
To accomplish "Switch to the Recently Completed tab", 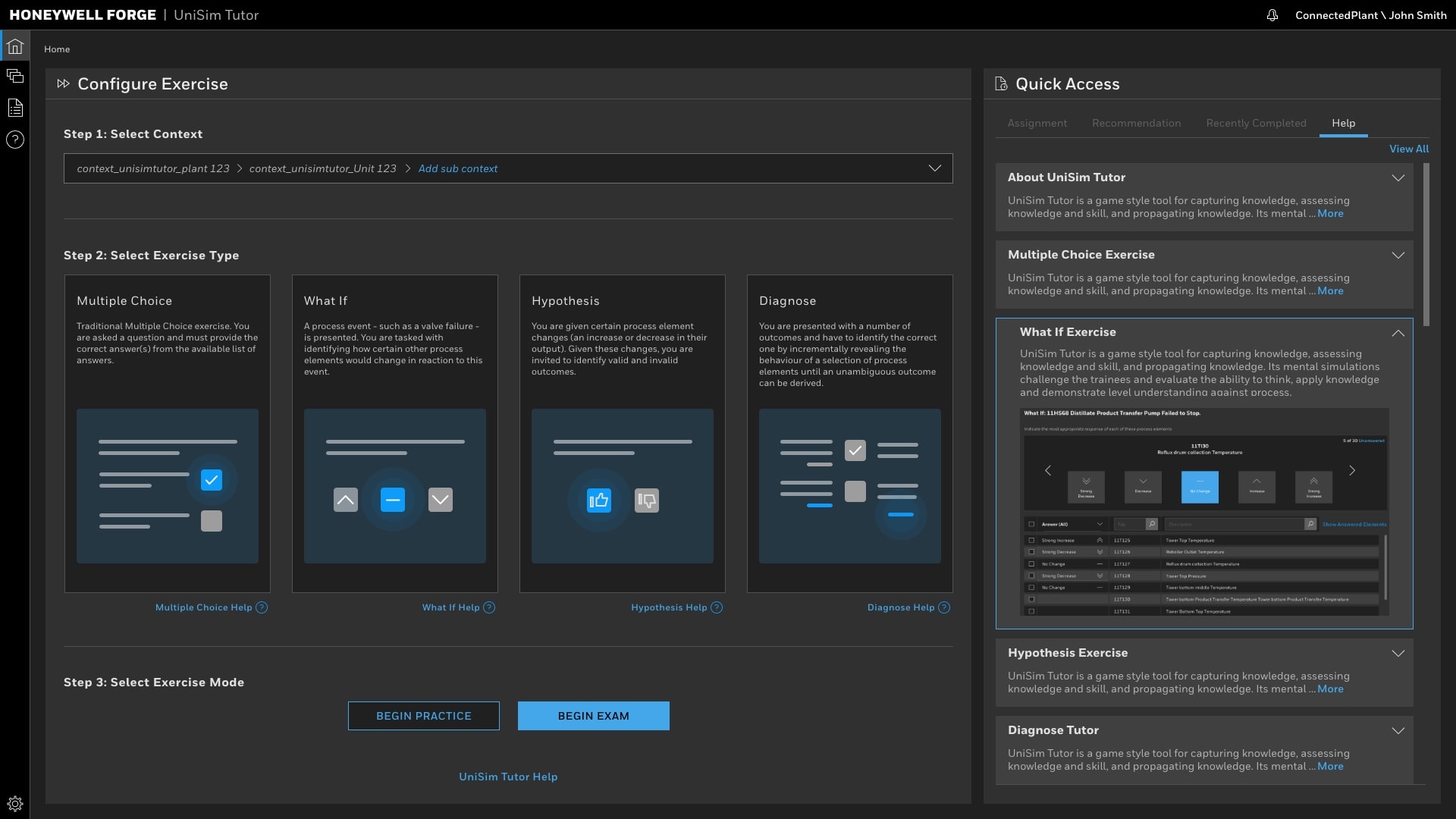I will [x=1256, y=123].
